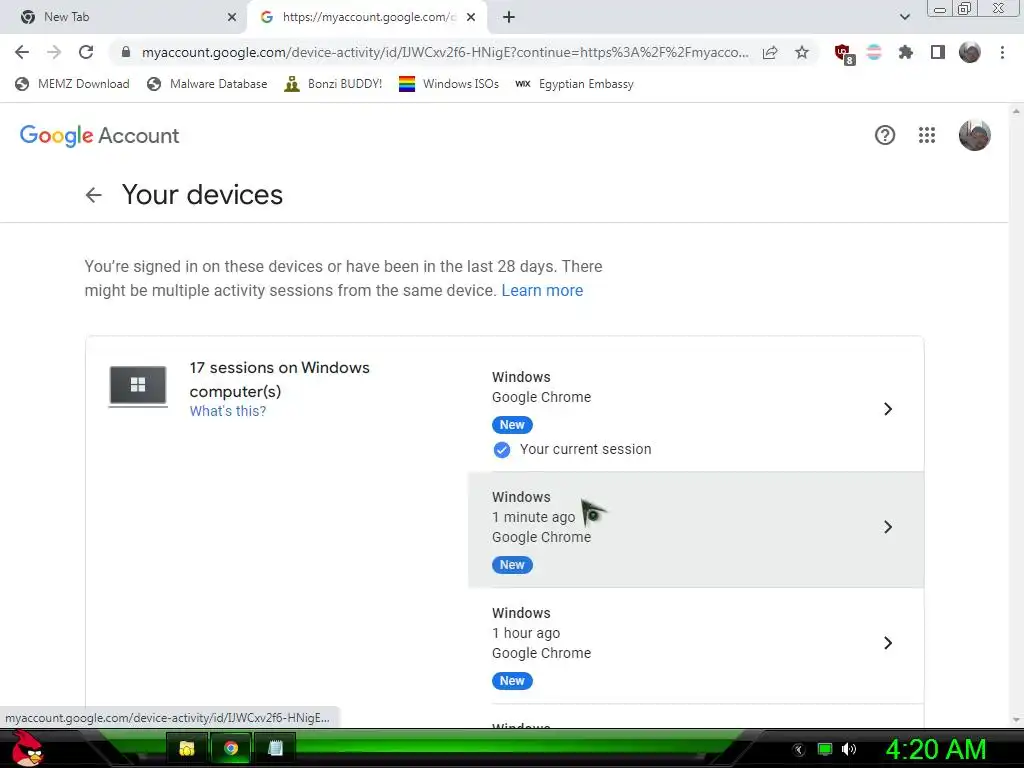
Task: Click the volume speaker tray icon
Action: [849, 749]
